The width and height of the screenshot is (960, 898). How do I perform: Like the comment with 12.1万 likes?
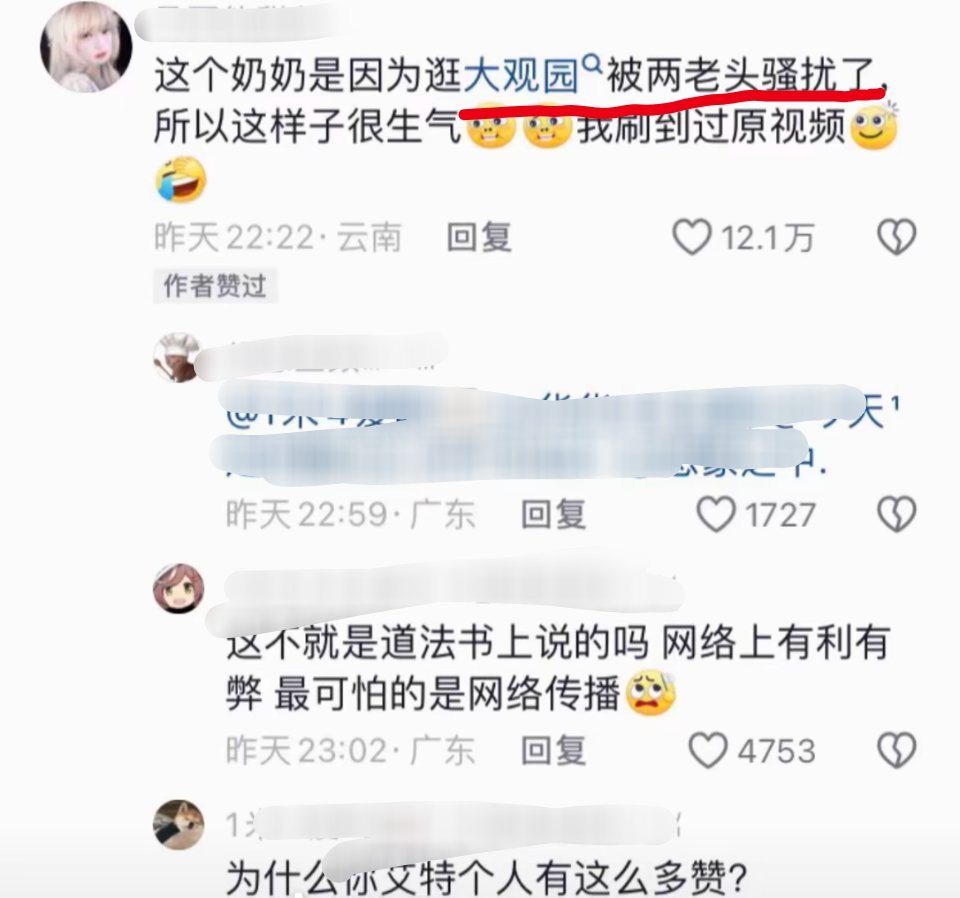[x=692, y=237]
